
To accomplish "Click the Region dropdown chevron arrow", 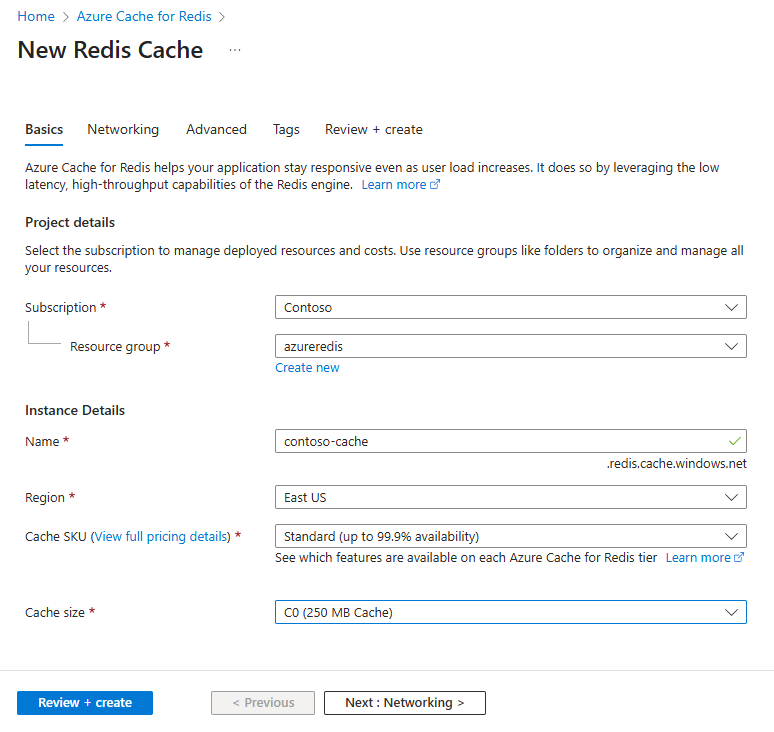I will [731, 497].
